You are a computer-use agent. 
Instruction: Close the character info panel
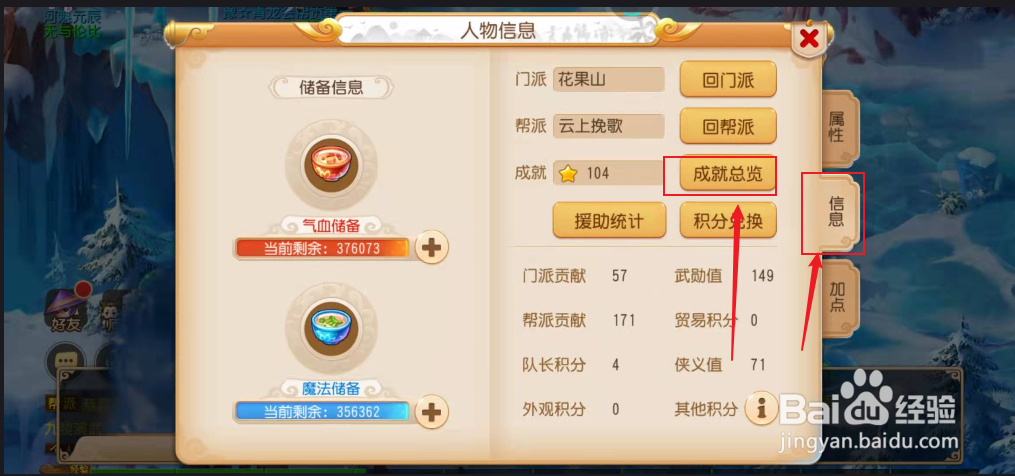coord(809,40)
